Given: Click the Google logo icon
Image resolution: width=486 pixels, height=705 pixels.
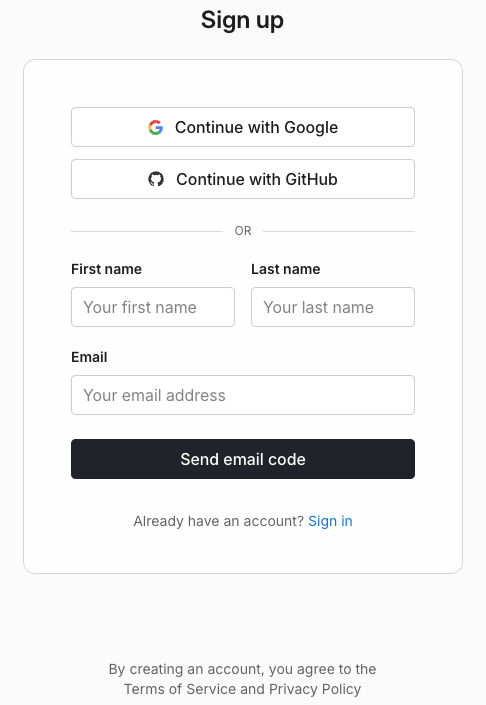Looking at the screenshot, I should click(x=156, y=128).
